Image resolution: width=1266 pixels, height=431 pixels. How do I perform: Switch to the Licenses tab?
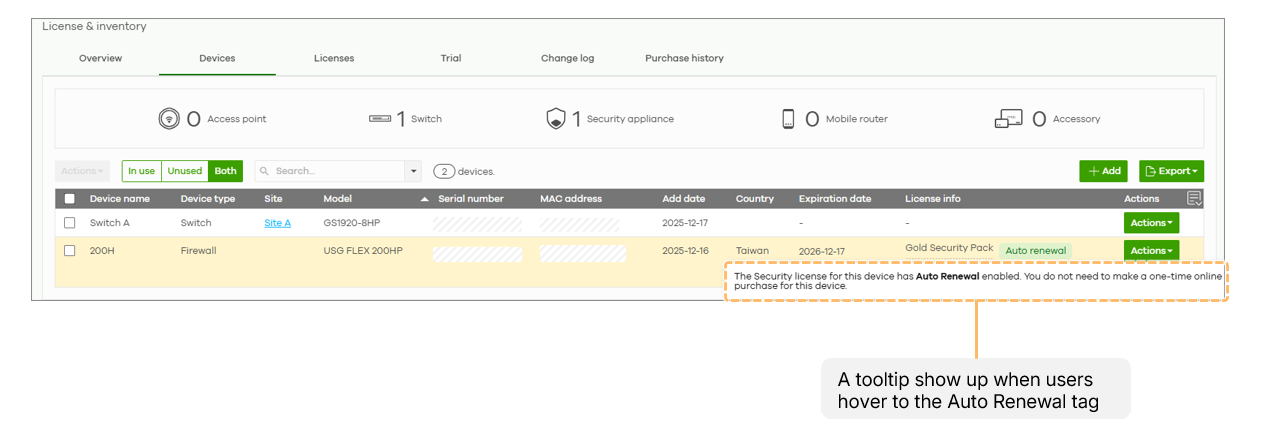pos(334,58)
